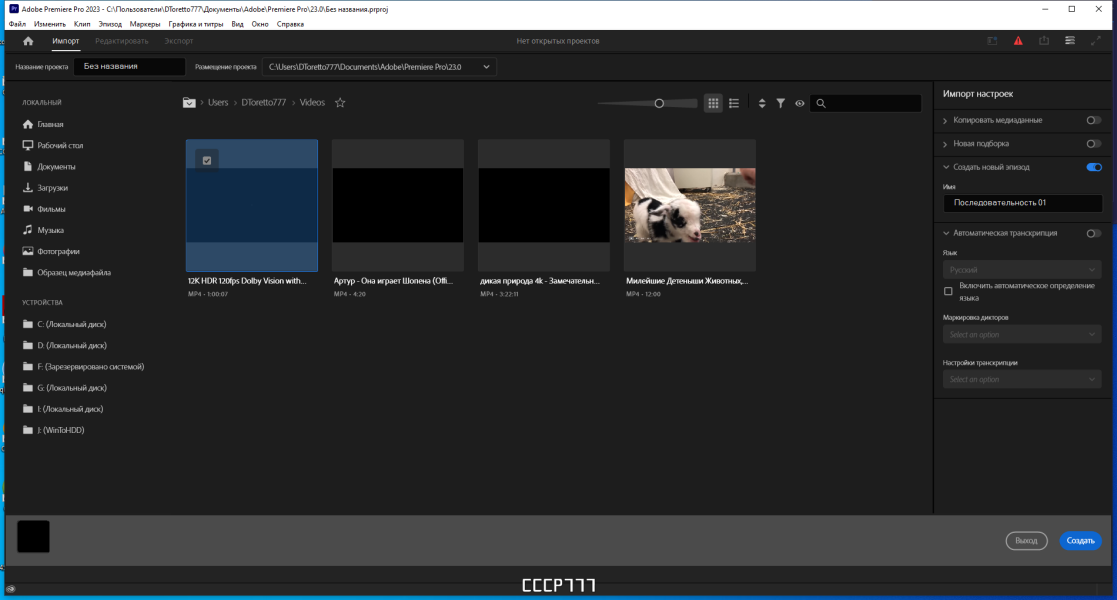1117x600 pixels.
Task: Click the Выход button
Action: 1026,541
